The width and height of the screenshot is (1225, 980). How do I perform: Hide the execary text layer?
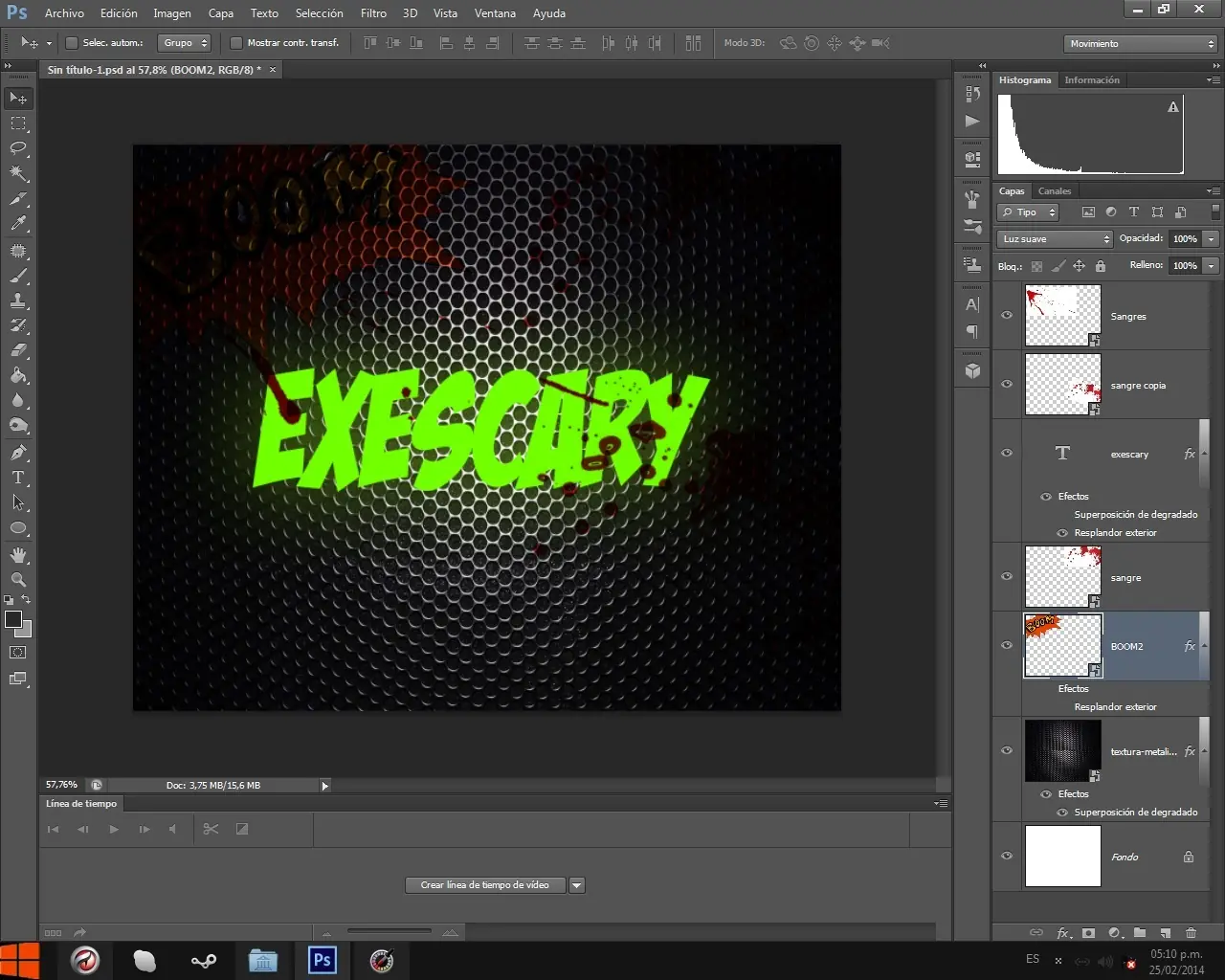pyautogui.click(x=1007, y=453)
